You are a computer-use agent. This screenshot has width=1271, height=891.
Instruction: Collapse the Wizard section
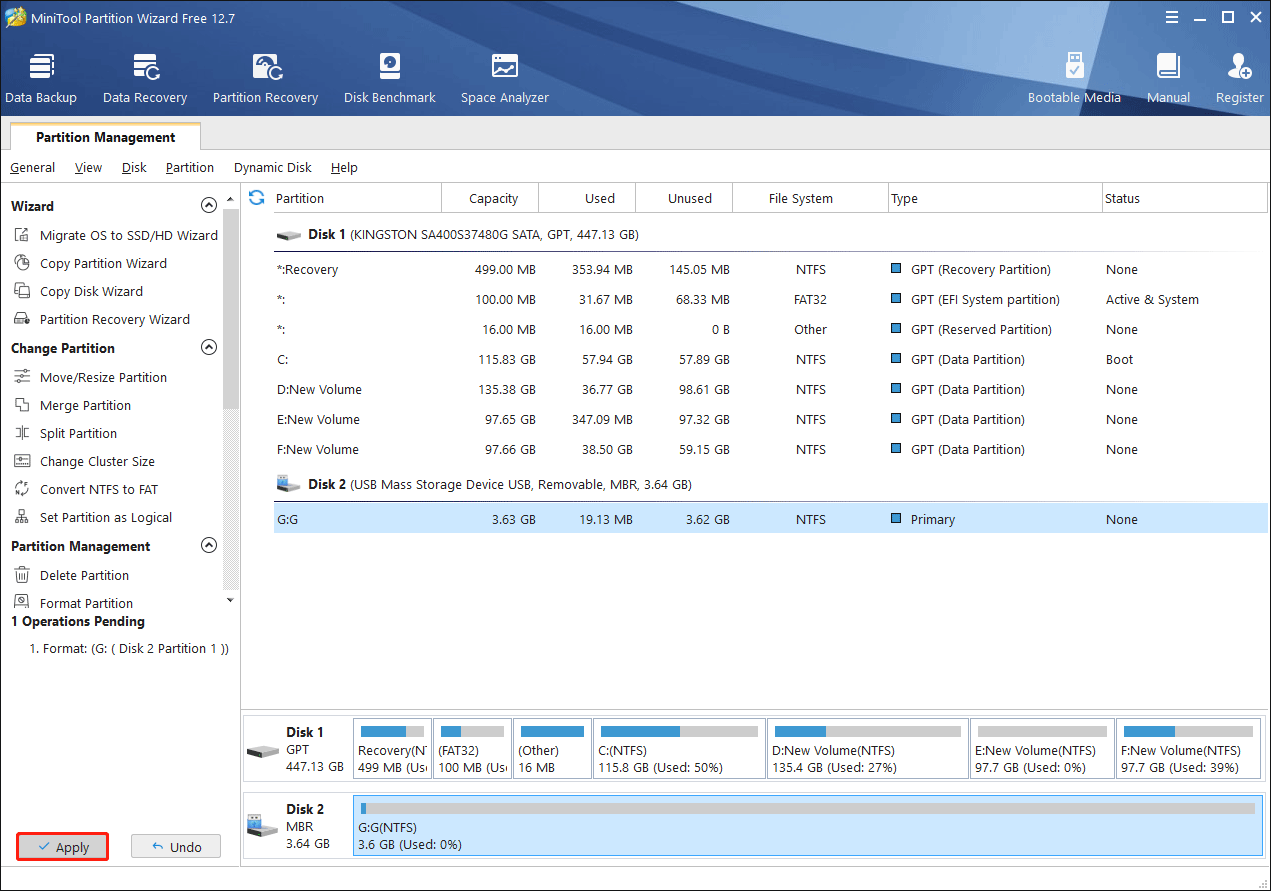[x=209, y=206]
